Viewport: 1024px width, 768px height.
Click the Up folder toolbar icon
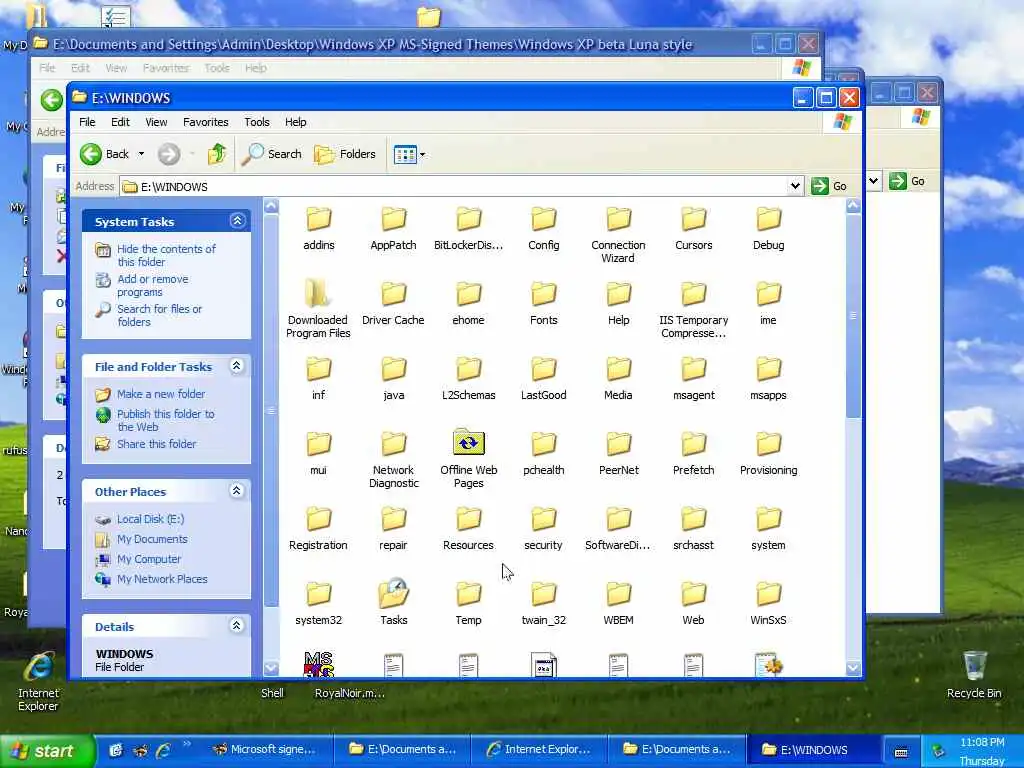click(217, 154)
